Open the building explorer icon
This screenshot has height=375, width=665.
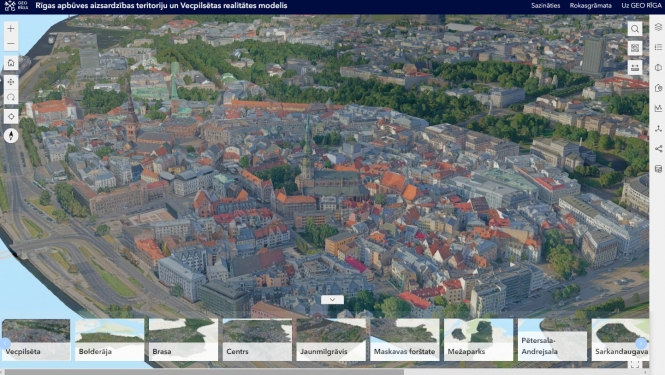click(x=658, y=88)
